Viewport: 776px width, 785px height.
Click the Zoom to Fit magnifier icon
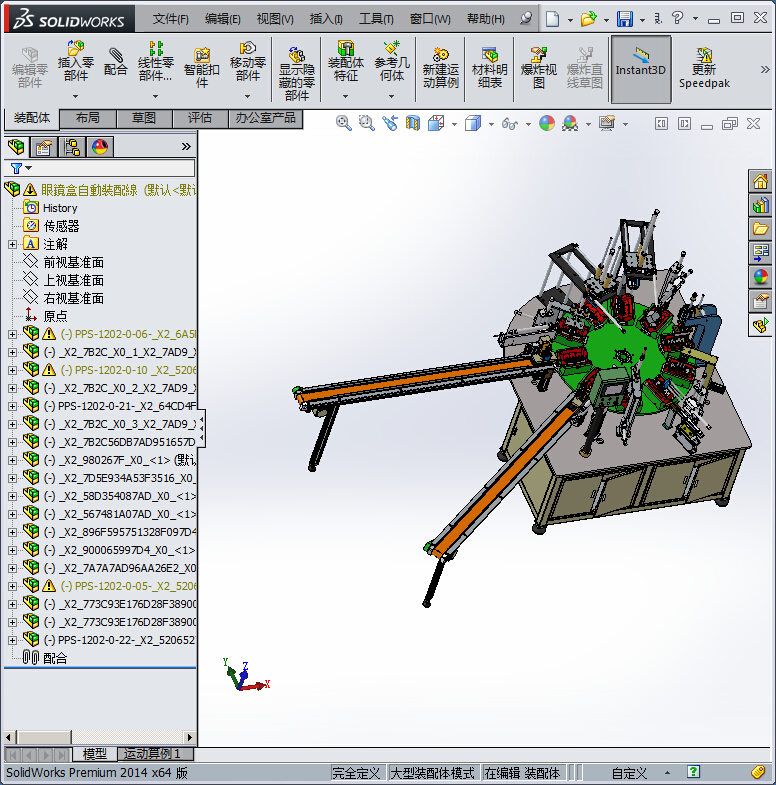343,123
